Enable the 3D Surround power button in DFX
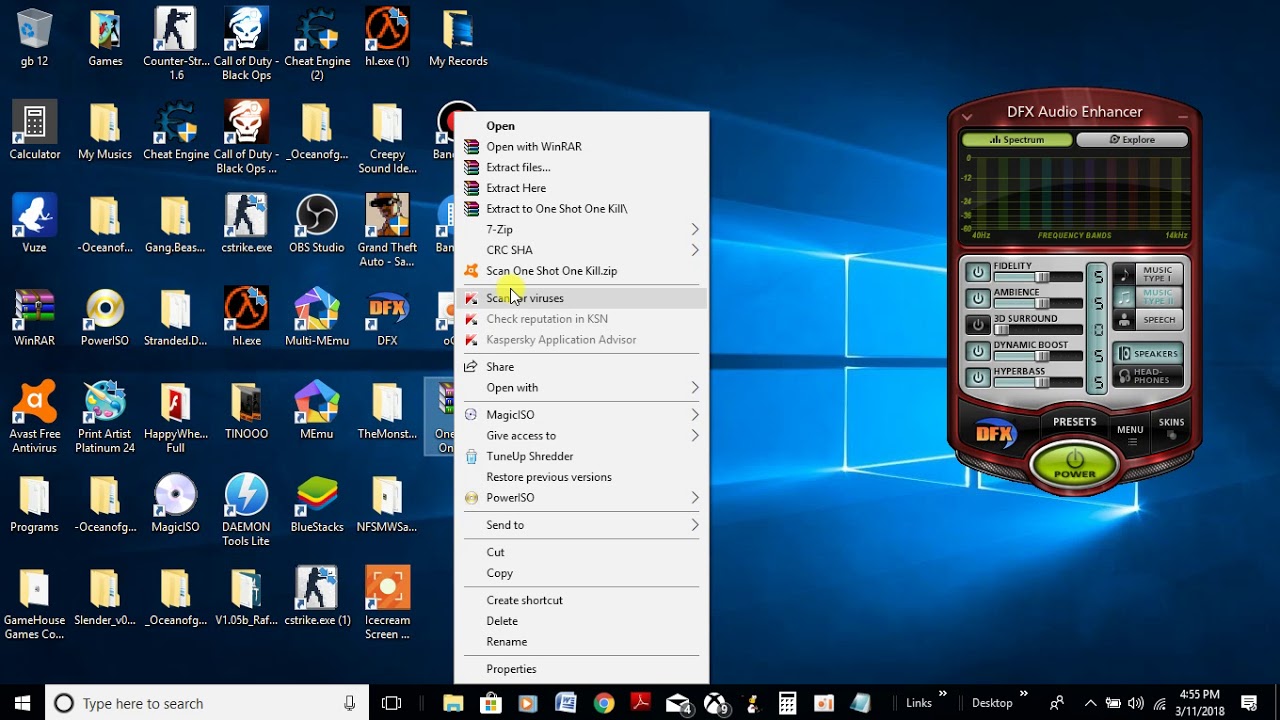1280x720 pixels. coord(977,325)
